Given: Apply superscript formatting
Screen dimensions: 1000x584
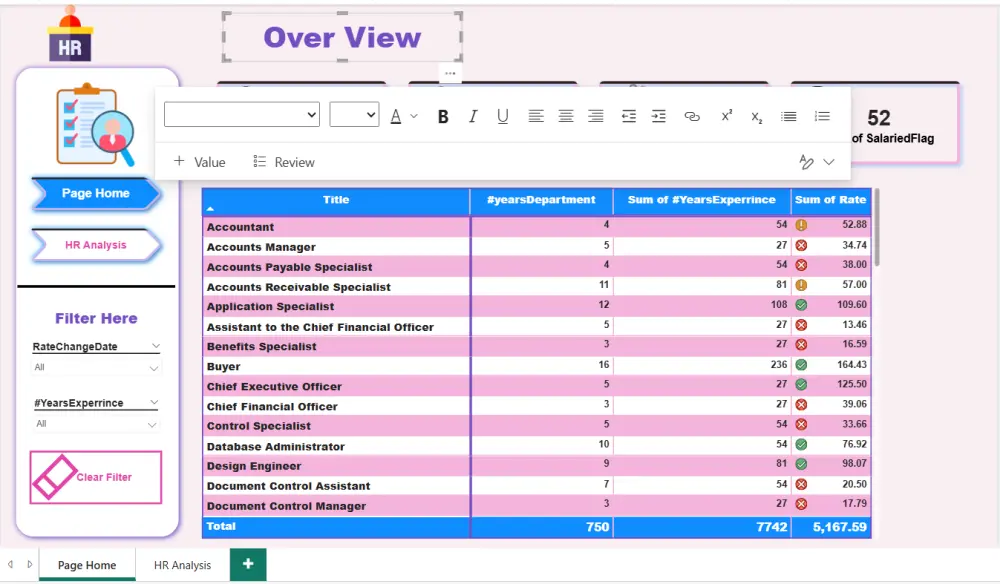Looking at the screenshot, I should [726, 116].
